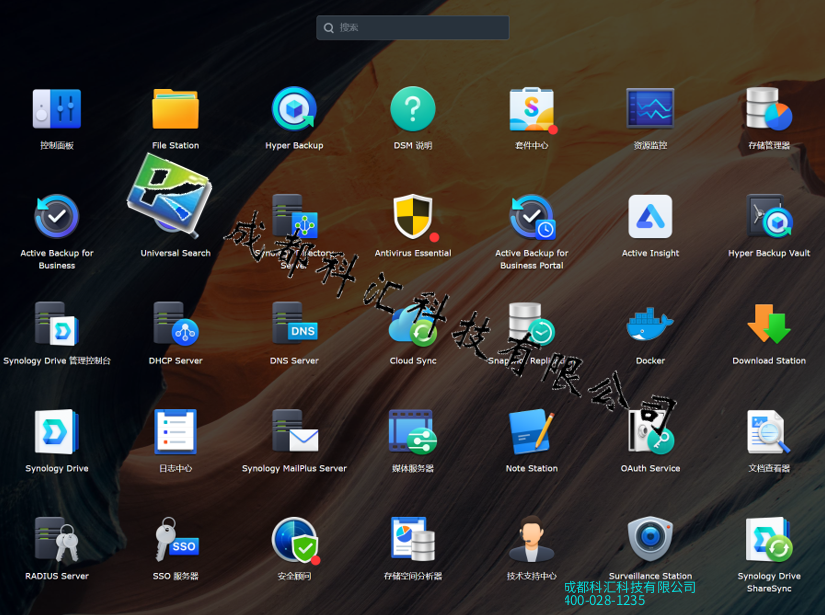
Task: Open OAuth Service
Action: pos(651,432)
